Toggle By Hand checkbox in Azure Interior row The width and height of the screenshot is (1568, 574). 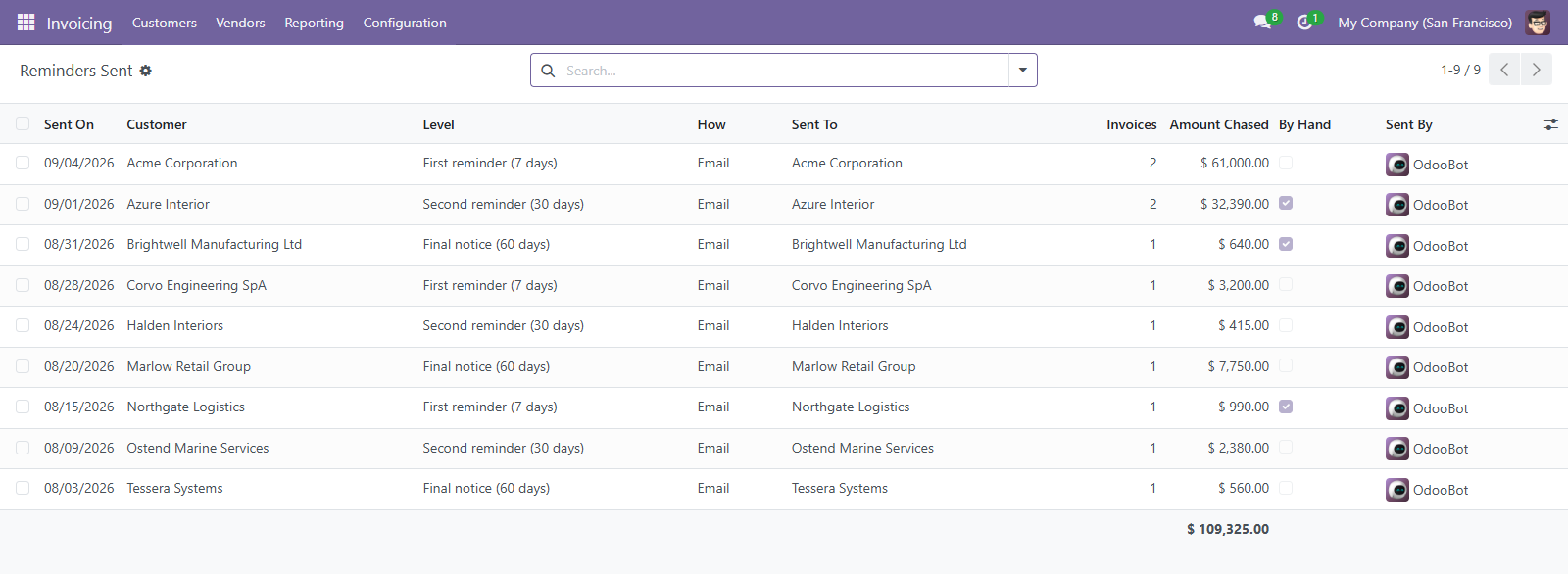click(x=1286, y=203)
